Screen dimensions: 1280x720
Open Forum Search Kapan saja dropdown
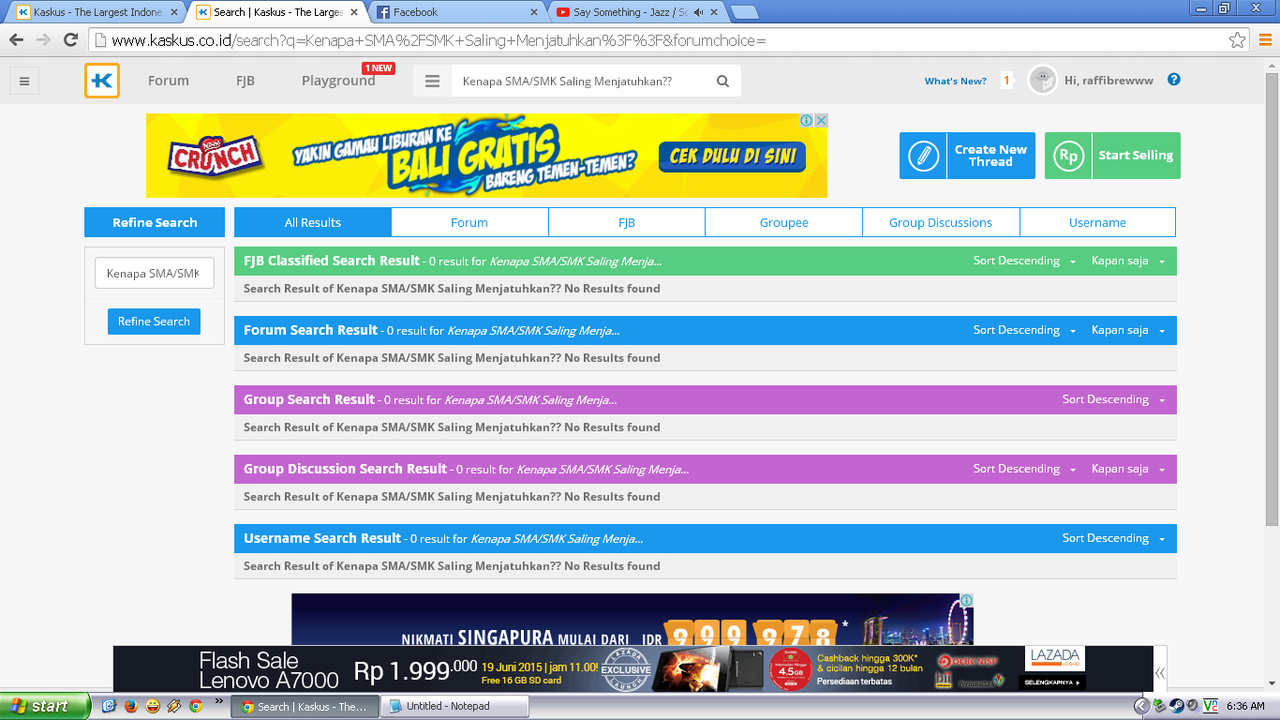[x=1128, y=330]
